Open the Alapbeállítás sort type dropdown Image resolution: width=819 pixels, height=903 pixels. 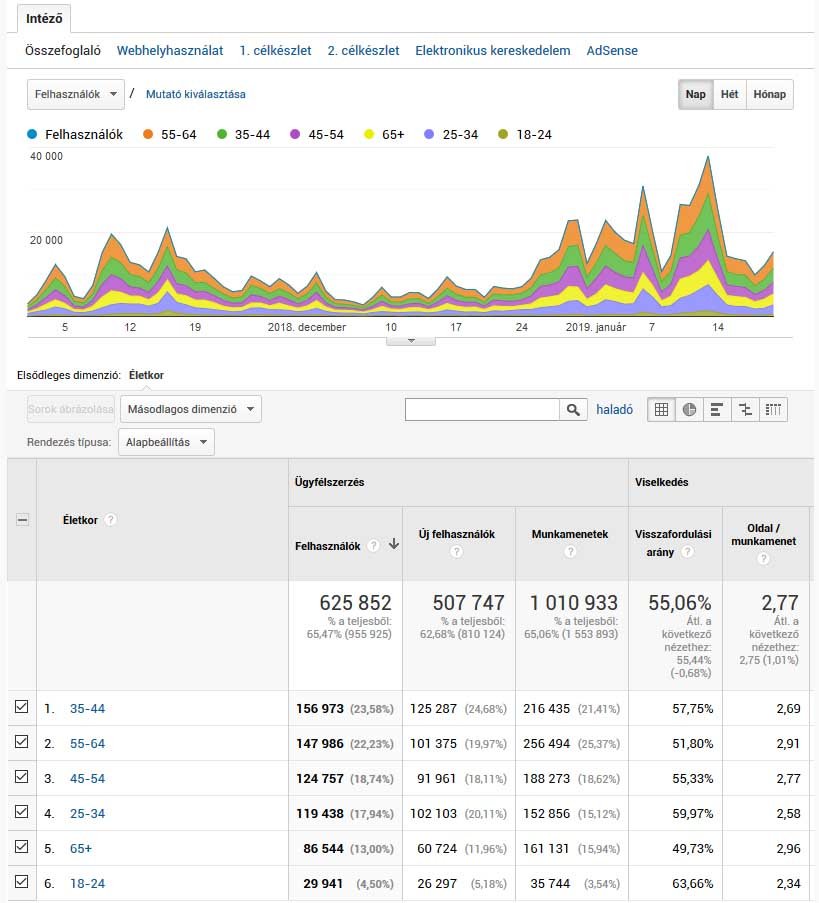(165, 442)
